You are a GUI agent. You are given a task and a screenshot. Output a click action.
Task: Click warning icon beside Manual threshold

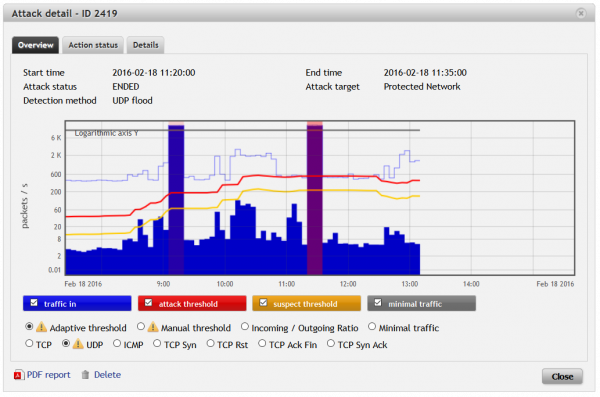pos(153,327)
